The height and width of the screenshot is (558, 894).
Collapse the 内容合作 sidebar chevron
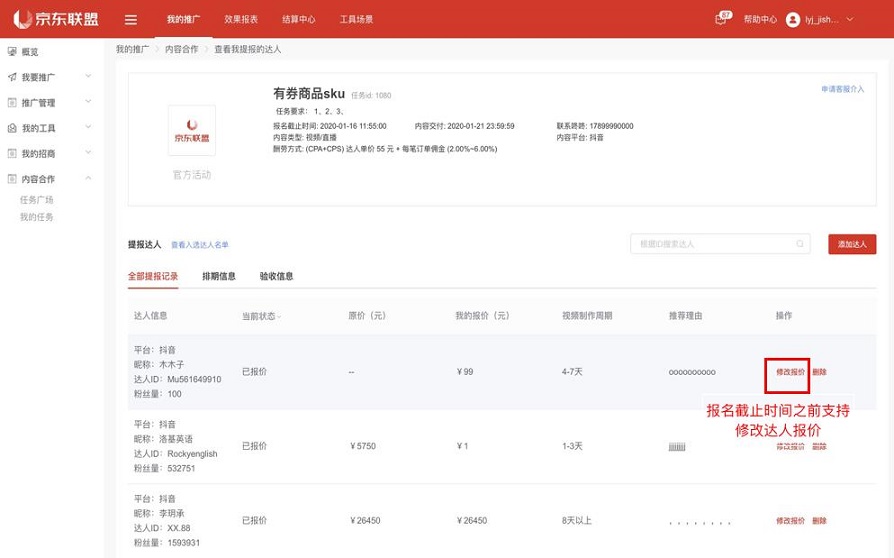[x=88, y=178]
